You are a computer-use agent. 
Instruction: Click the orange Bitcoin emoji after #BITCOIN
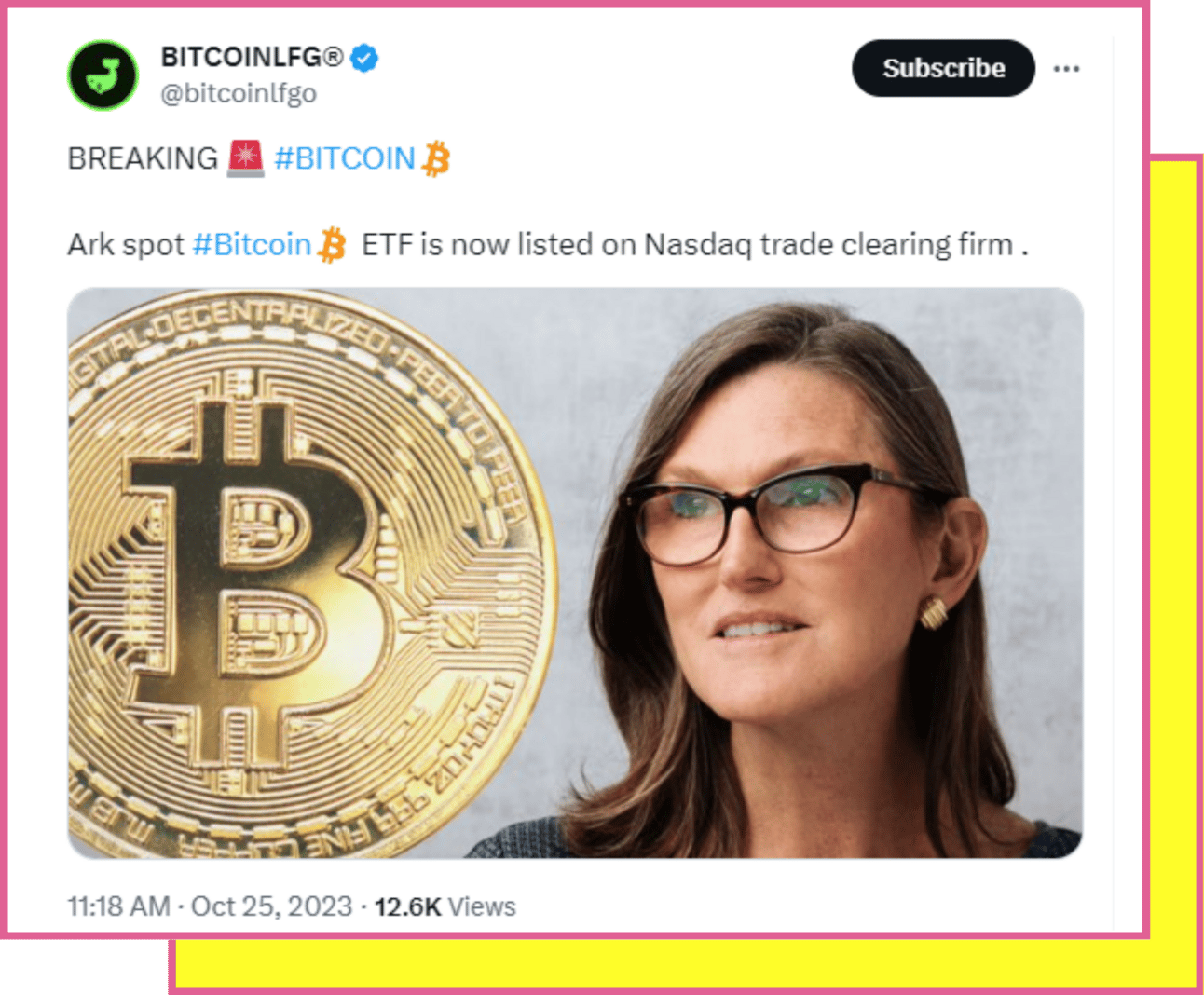436,158
